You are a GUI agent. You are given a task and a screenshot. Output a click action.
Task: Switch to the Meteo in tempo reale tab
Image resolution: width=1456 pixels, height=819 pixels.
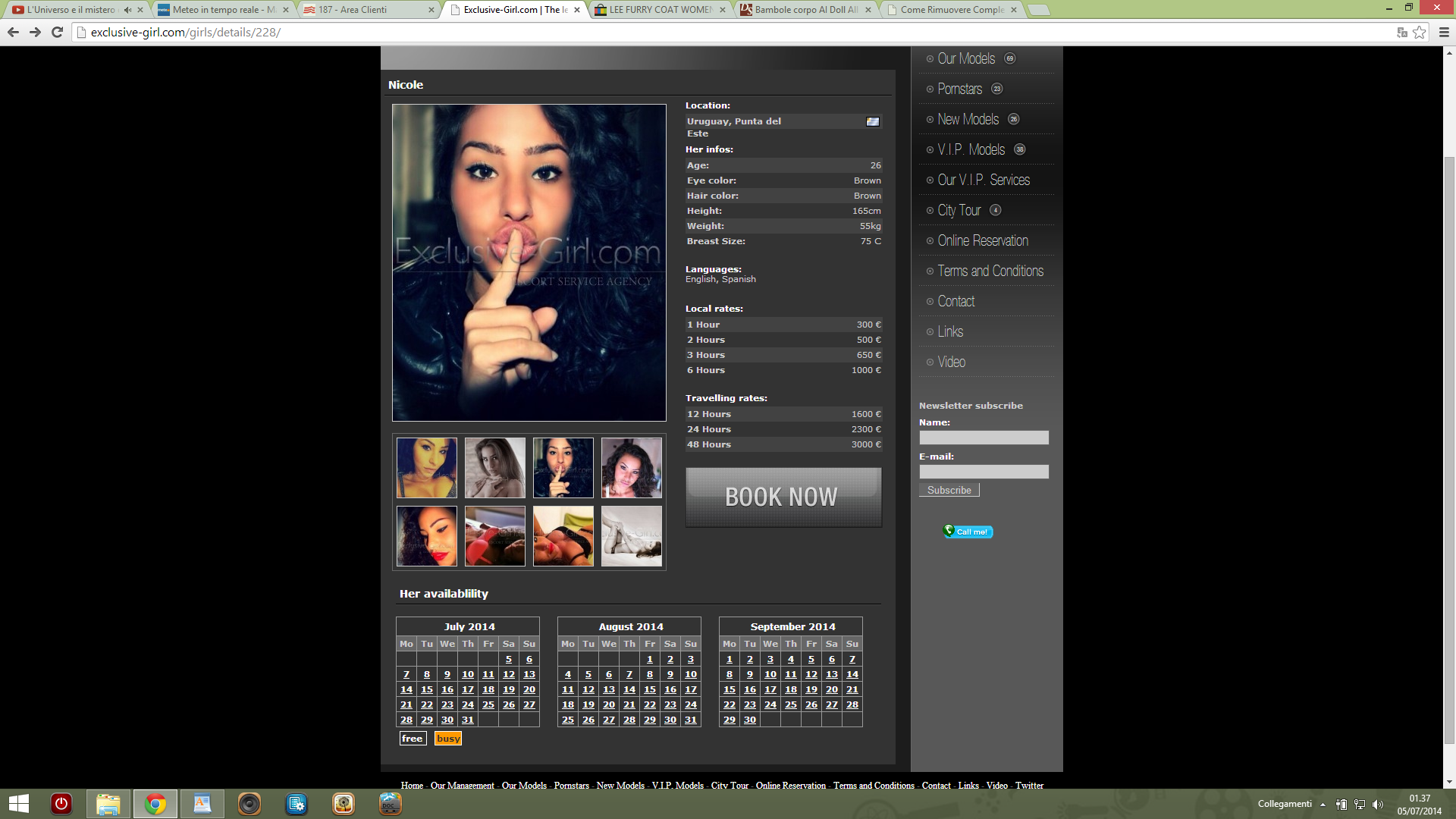(220, 10)
